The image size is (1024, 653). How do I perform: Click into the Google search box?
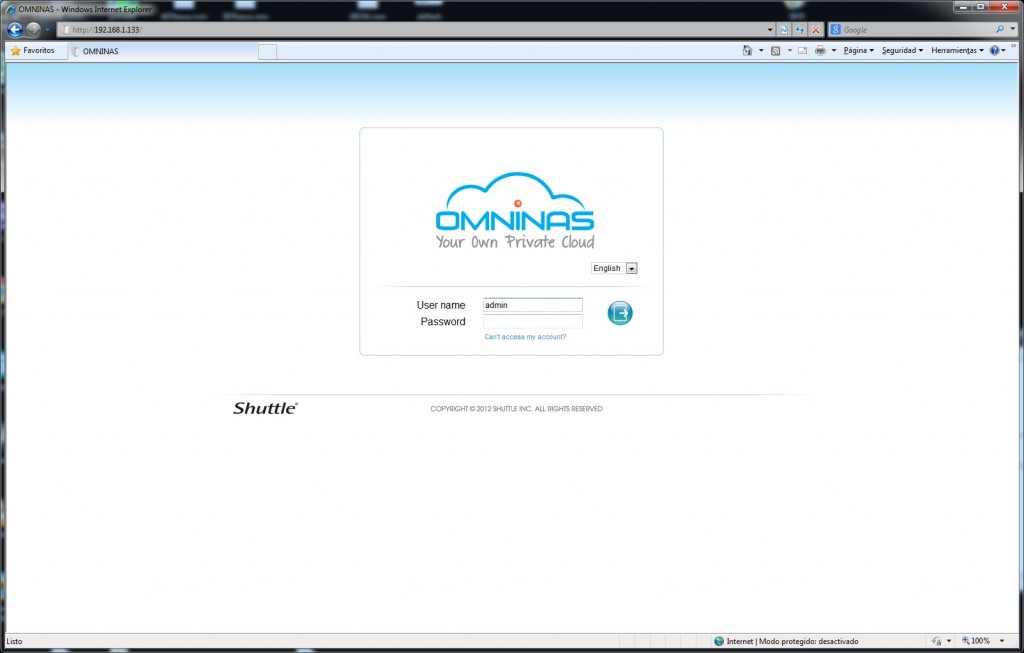918,29
